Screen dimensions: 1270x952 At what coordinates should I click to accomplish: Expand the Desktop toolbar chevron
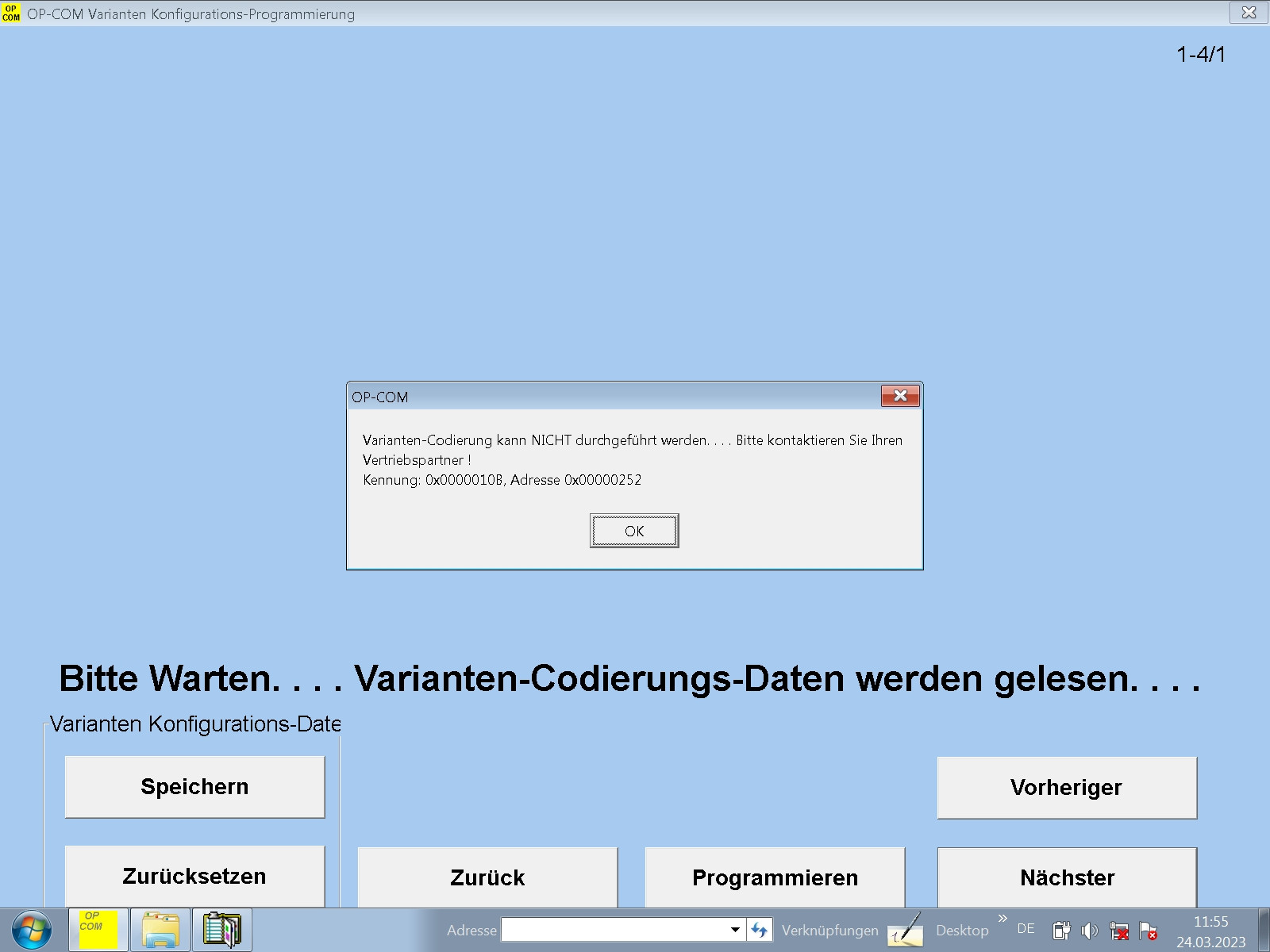[1003, 919]
